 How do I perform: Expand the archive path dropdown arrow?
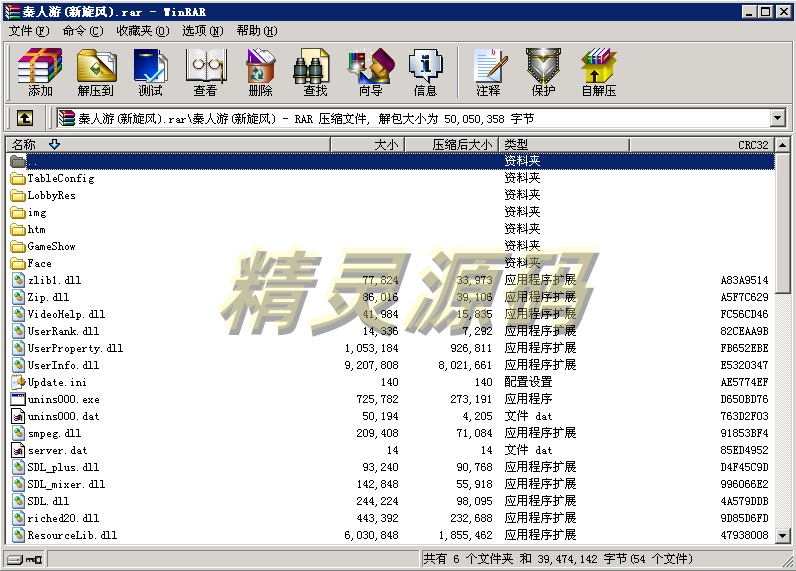pos(777,119)
